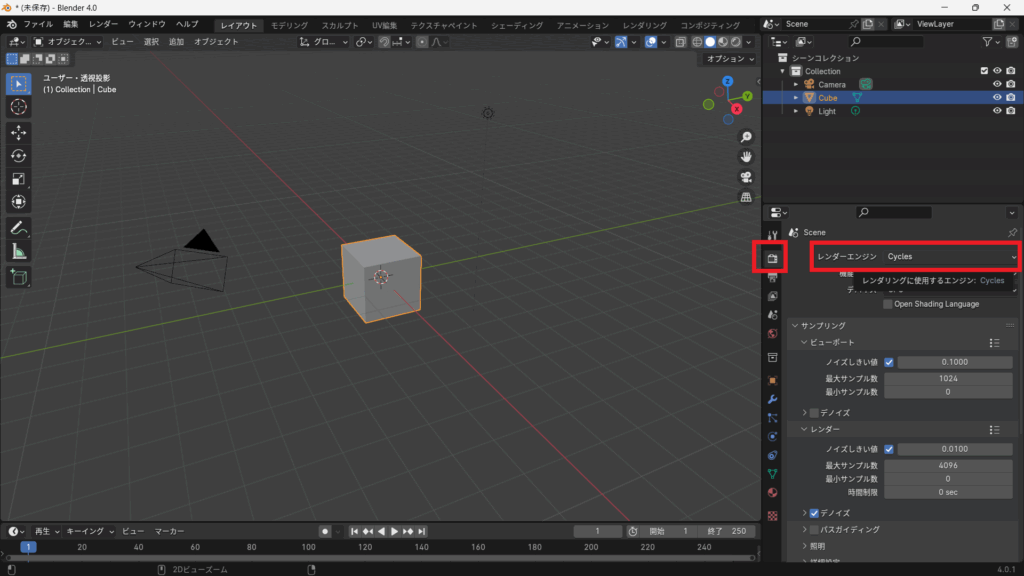The height and width of the screenshot is (576, 1024).
Task: Select the Measure tool
Action: [18, 251]
